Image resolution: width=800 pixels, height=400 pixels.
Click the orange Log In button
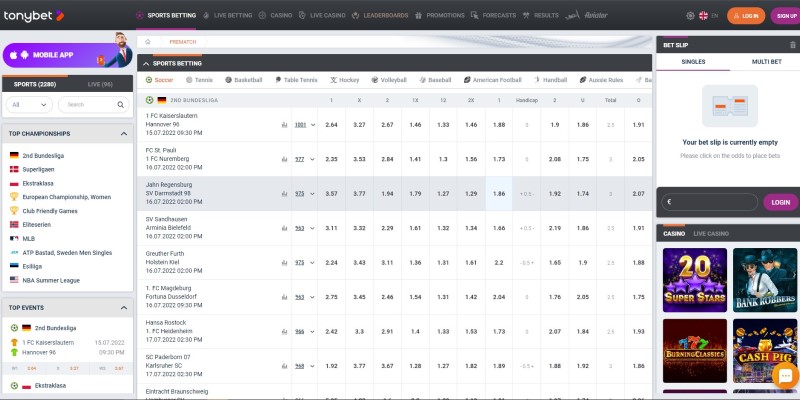pos(746,16)
